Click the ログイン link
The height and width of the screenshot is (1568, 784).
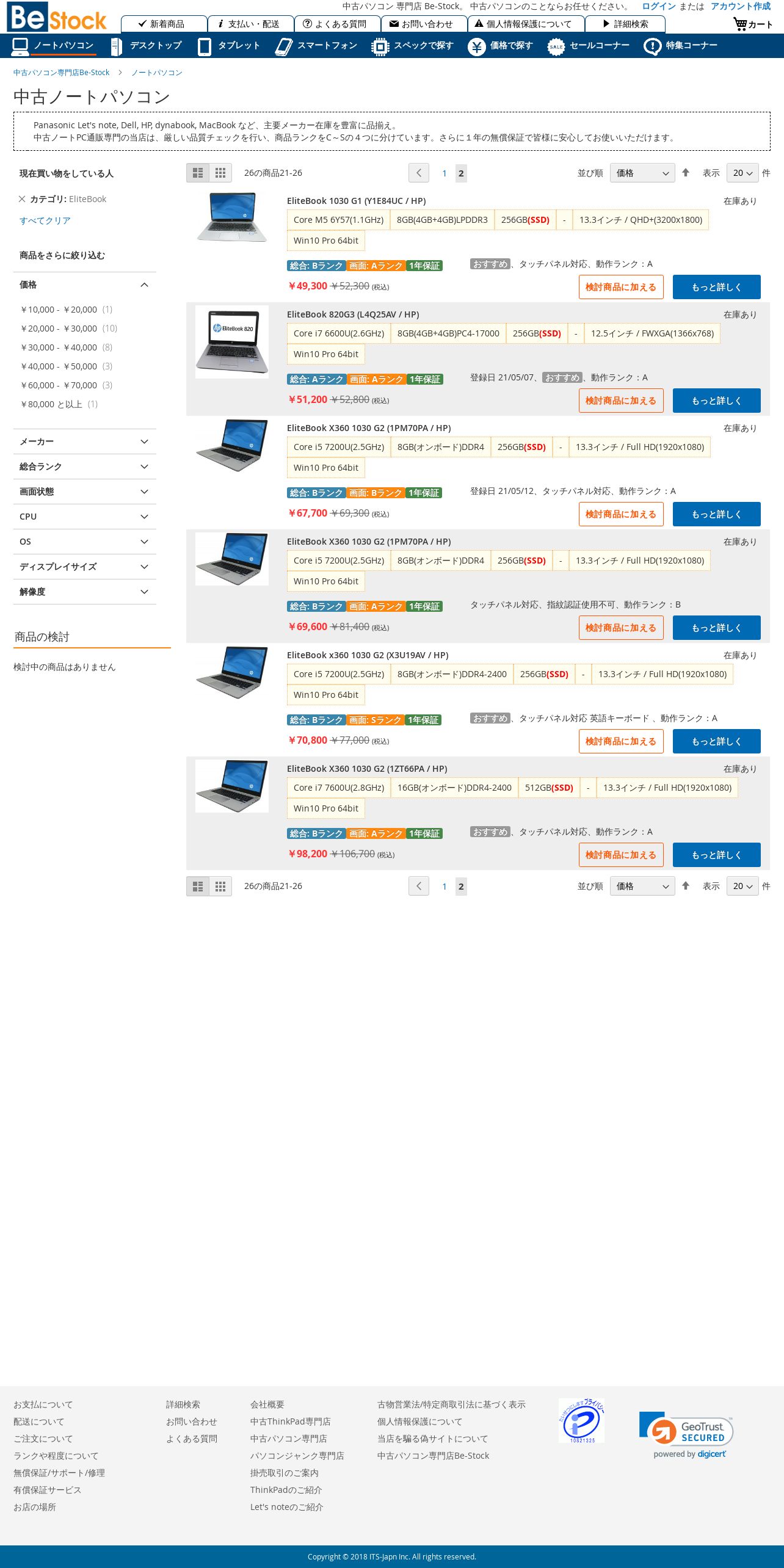coord(659,6)
